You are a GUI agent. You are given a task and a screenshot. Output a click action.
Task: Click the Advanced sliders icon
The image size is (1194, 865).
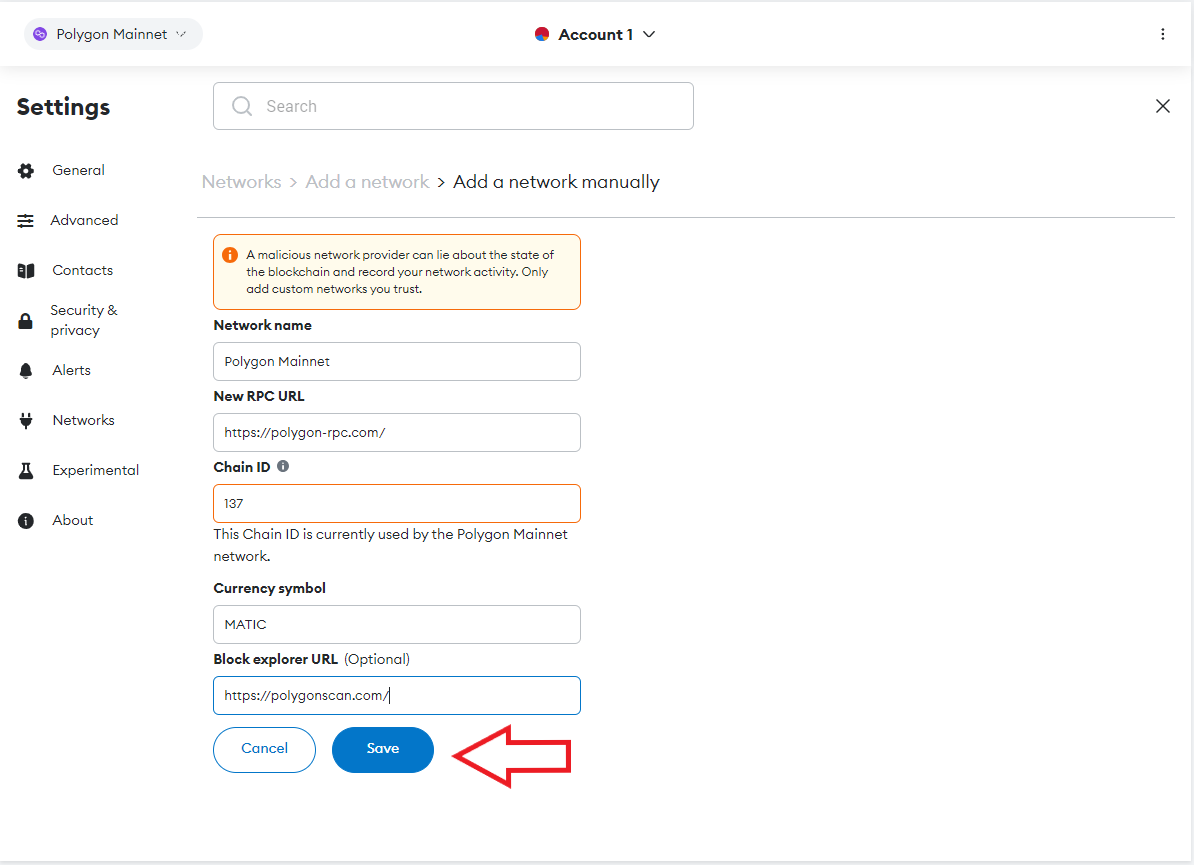click(x=26, y=221)
